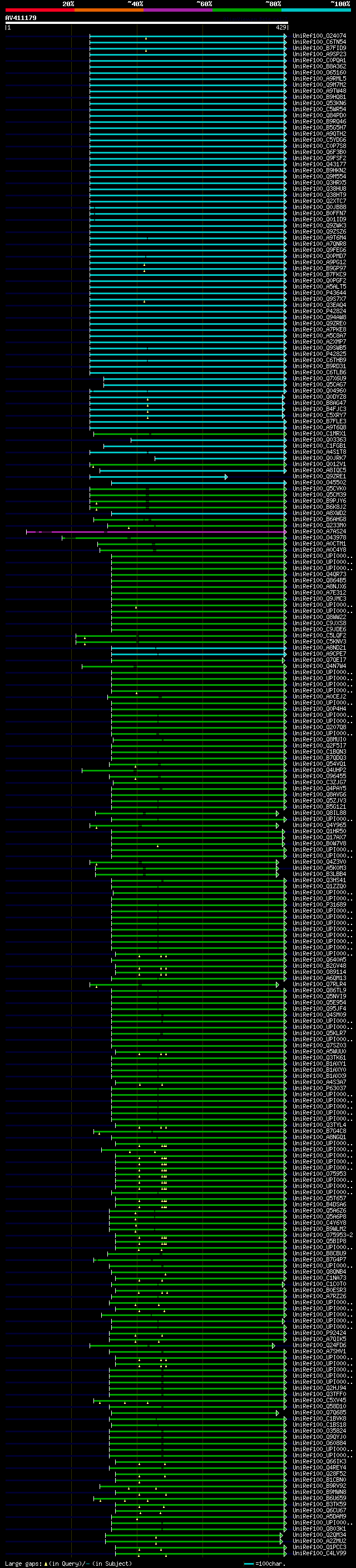Click the UniRef100_A4S1T8 entry
356x1568 pixels.
point(319,452)
